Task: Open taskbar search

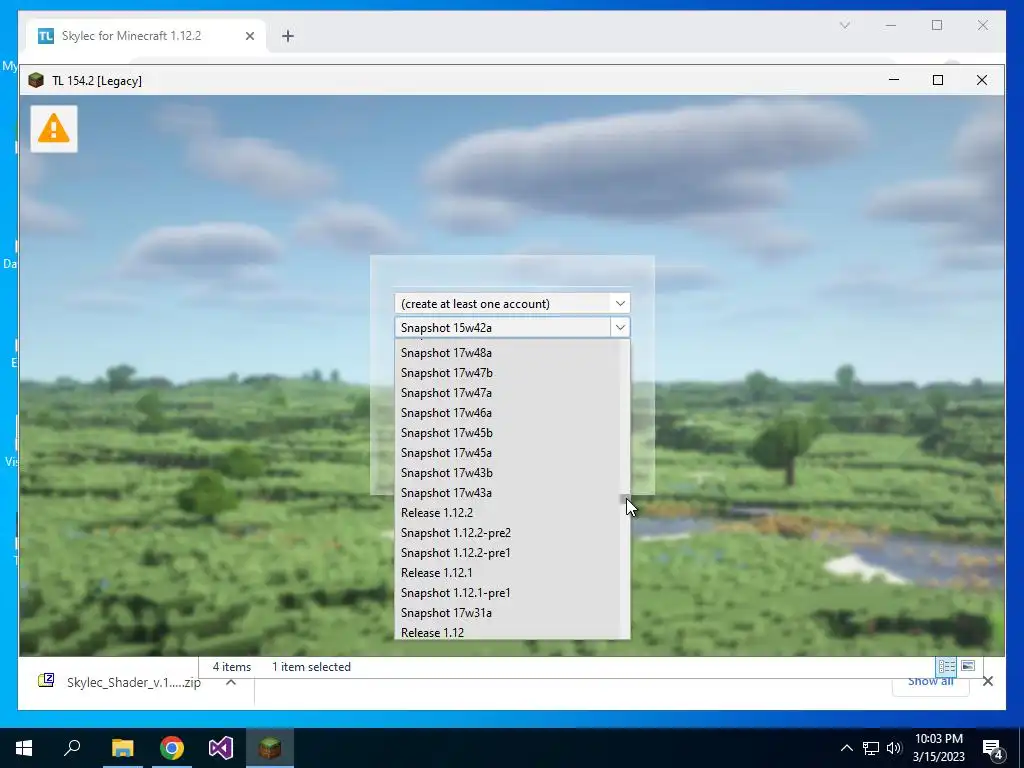Action: [x=72, y=748]
